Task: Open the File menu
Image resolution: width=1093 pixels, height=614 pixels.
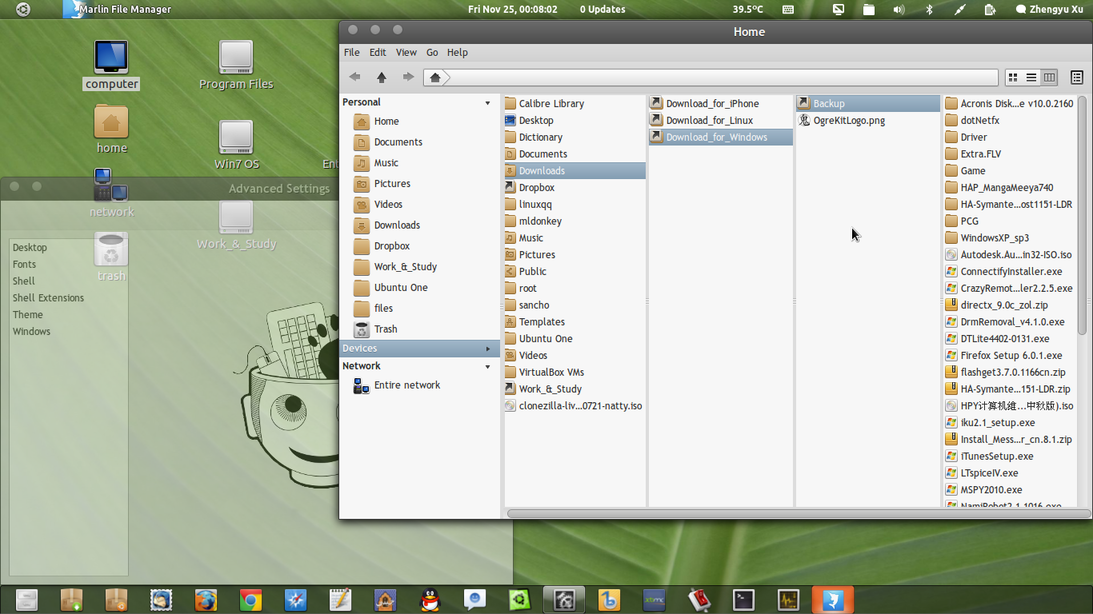Action: tap(351, 52)
